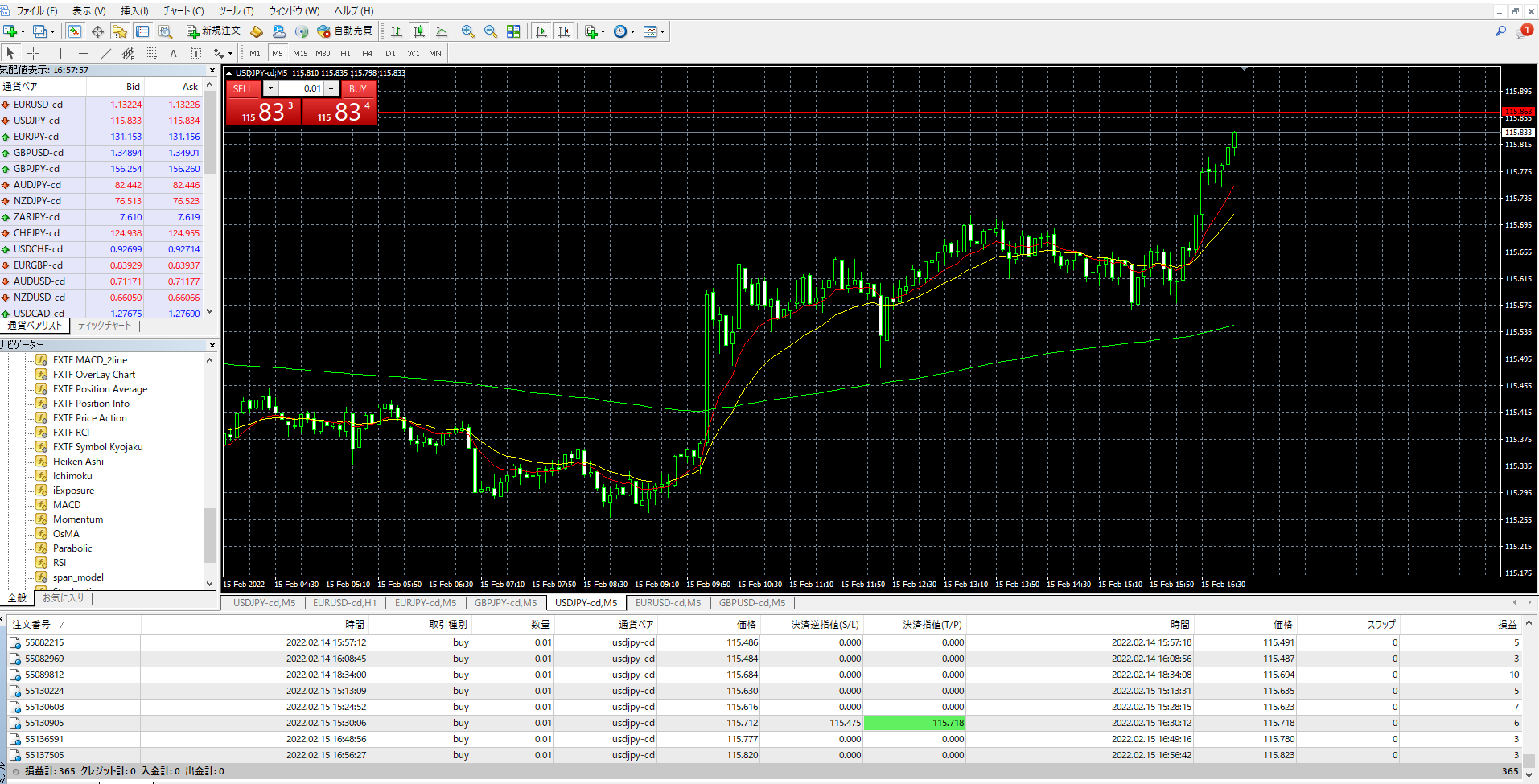
Task: Click the Zoom In magnifier icon
Action: 468,31
